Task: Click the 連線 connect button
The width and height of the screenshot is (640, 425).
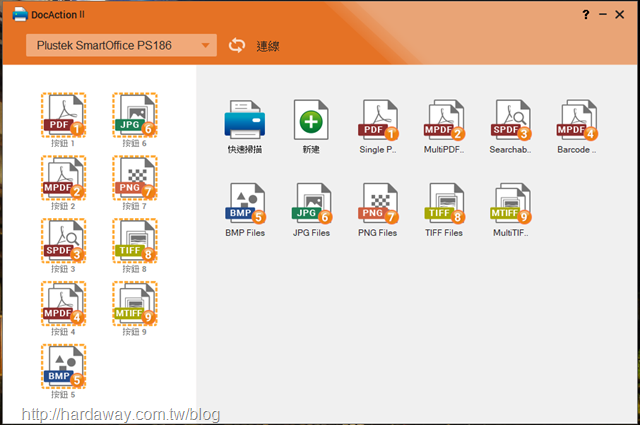Action: click(x=268, y=46)
